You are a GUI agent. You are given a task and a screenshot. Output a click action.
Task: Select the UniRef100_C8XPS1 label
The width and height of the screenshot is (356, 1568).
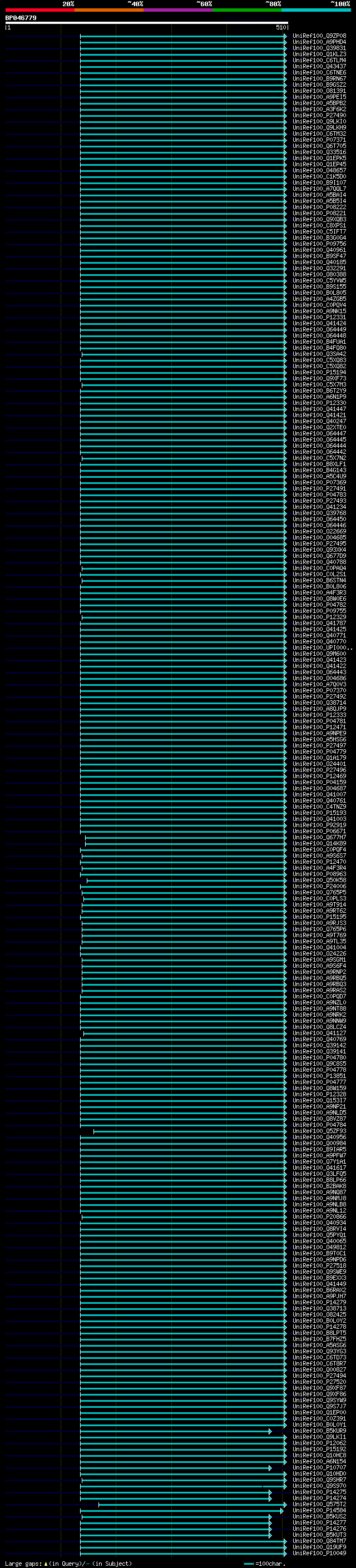pos(319,225)
